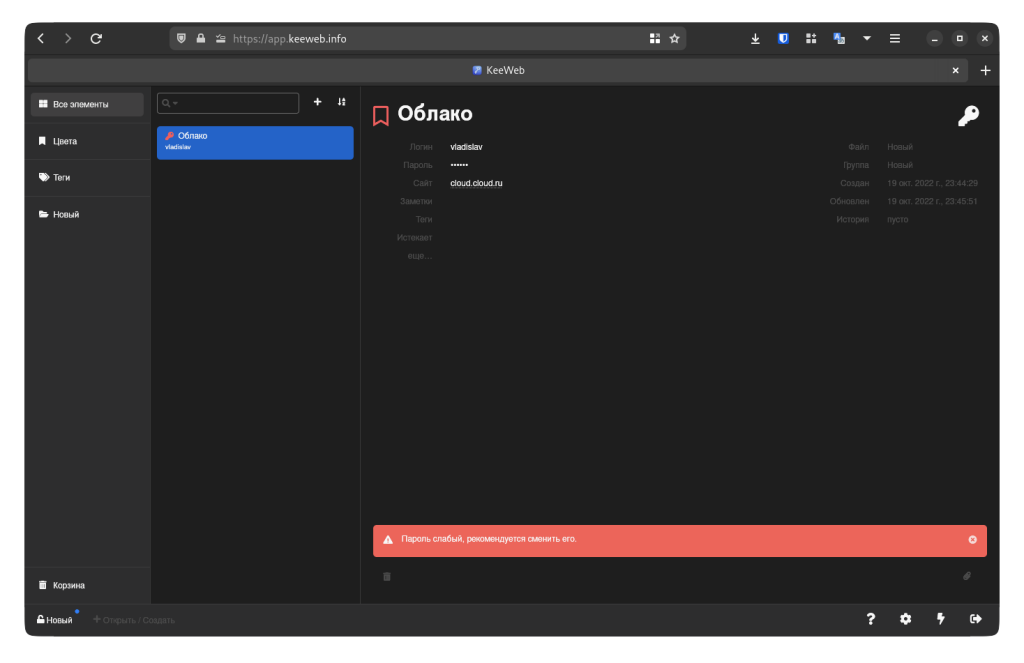Open the browser hamburger menu
Image resolution: width=1024 pixels, height=663 pixels.
[x=895, y=39]
